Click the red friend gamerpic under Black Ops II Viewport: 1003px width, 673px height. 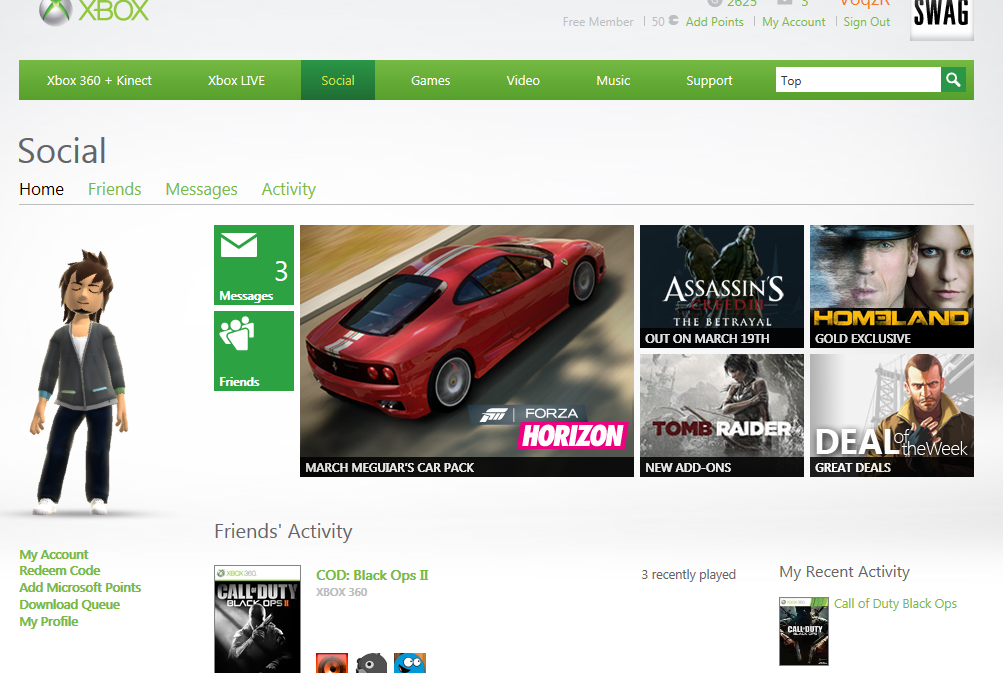(x=332, y=663)
